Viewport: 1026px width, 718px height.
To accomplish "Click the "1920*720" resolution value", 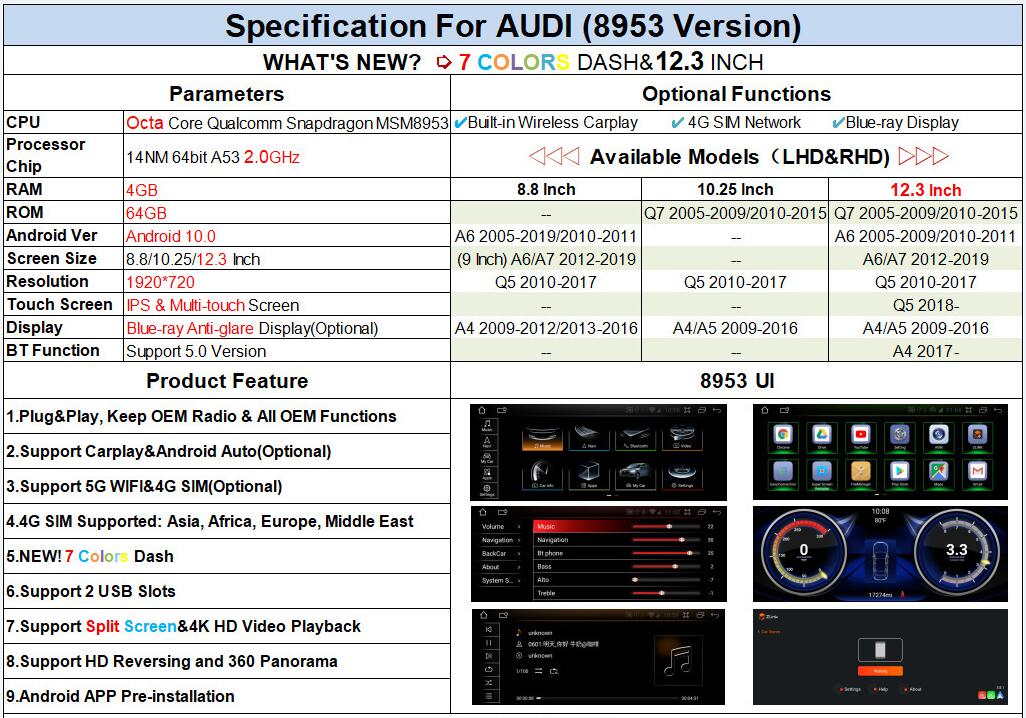I will click(x=160, y=282).
